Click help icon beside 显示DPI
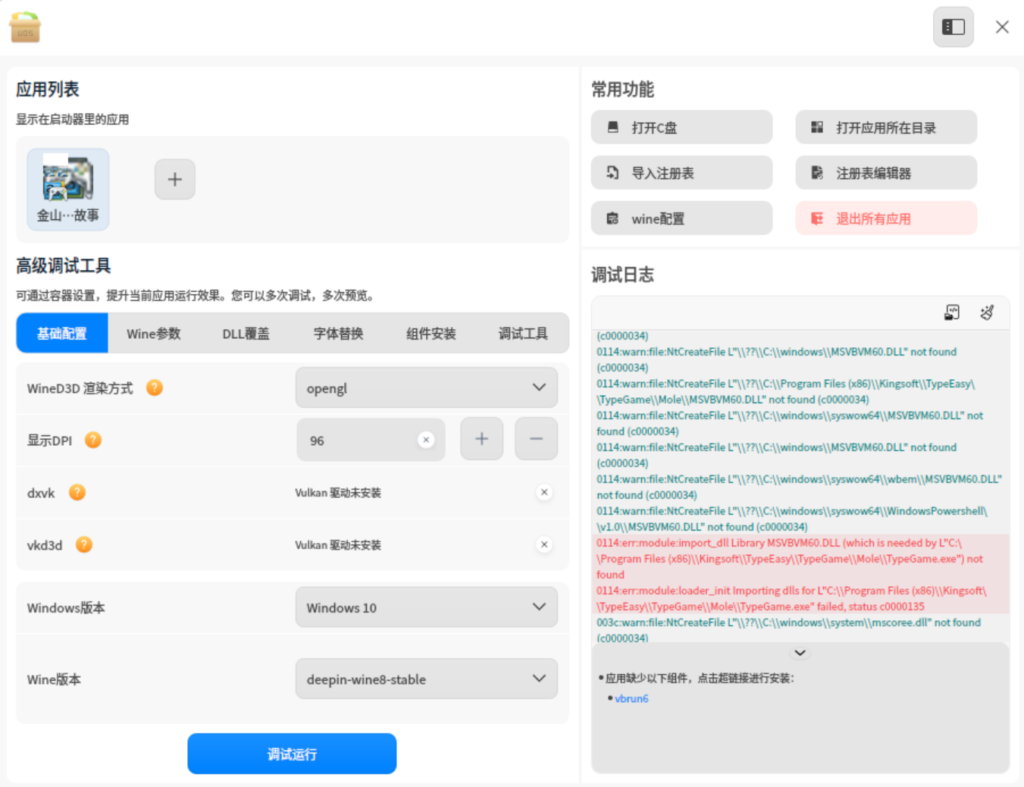Screen dimensions: 1024x787 pyautogui.click(x=93, y=439)
